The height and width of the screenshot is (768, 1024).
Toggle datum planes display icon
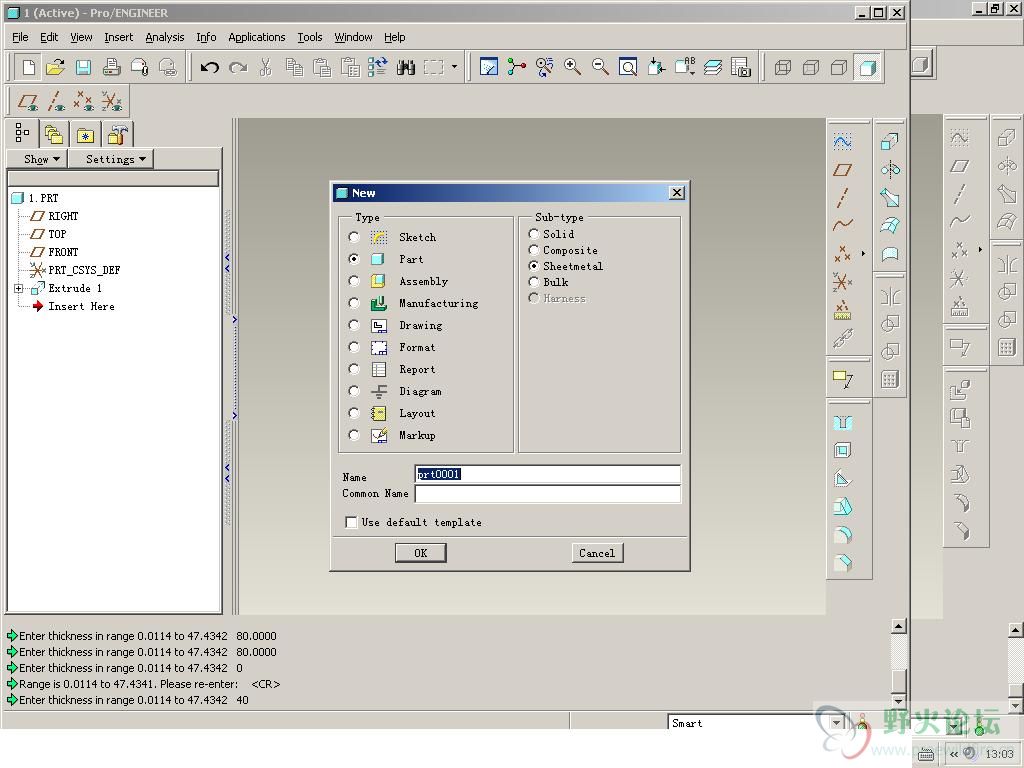pyautogui.click(x=28, y=101)
